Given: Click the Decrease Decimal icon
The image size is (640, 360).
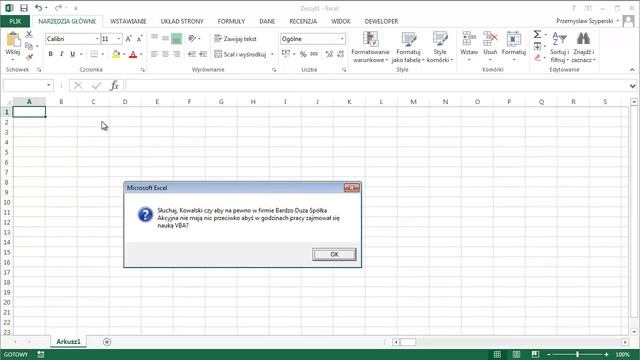Looking at the screenshot, I should coord(340,54).
